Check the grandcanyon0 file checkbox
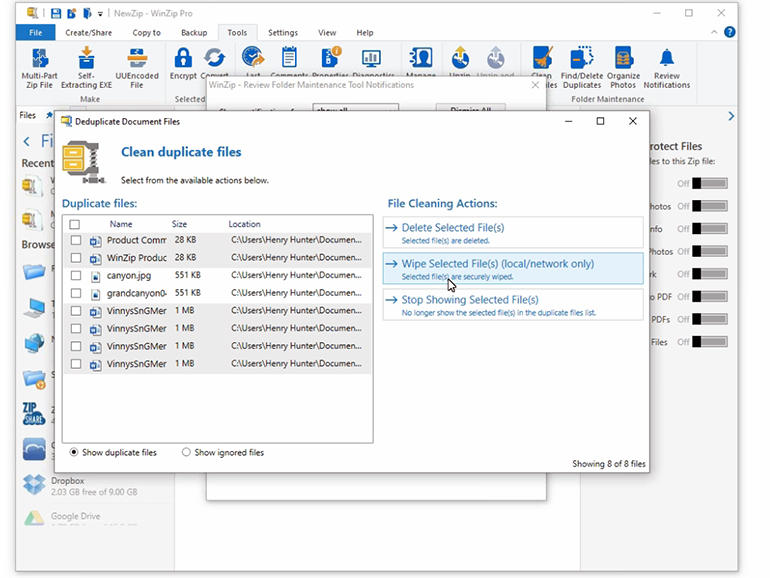The height and width of the screenshot is (578, 770). click(76, 293)
